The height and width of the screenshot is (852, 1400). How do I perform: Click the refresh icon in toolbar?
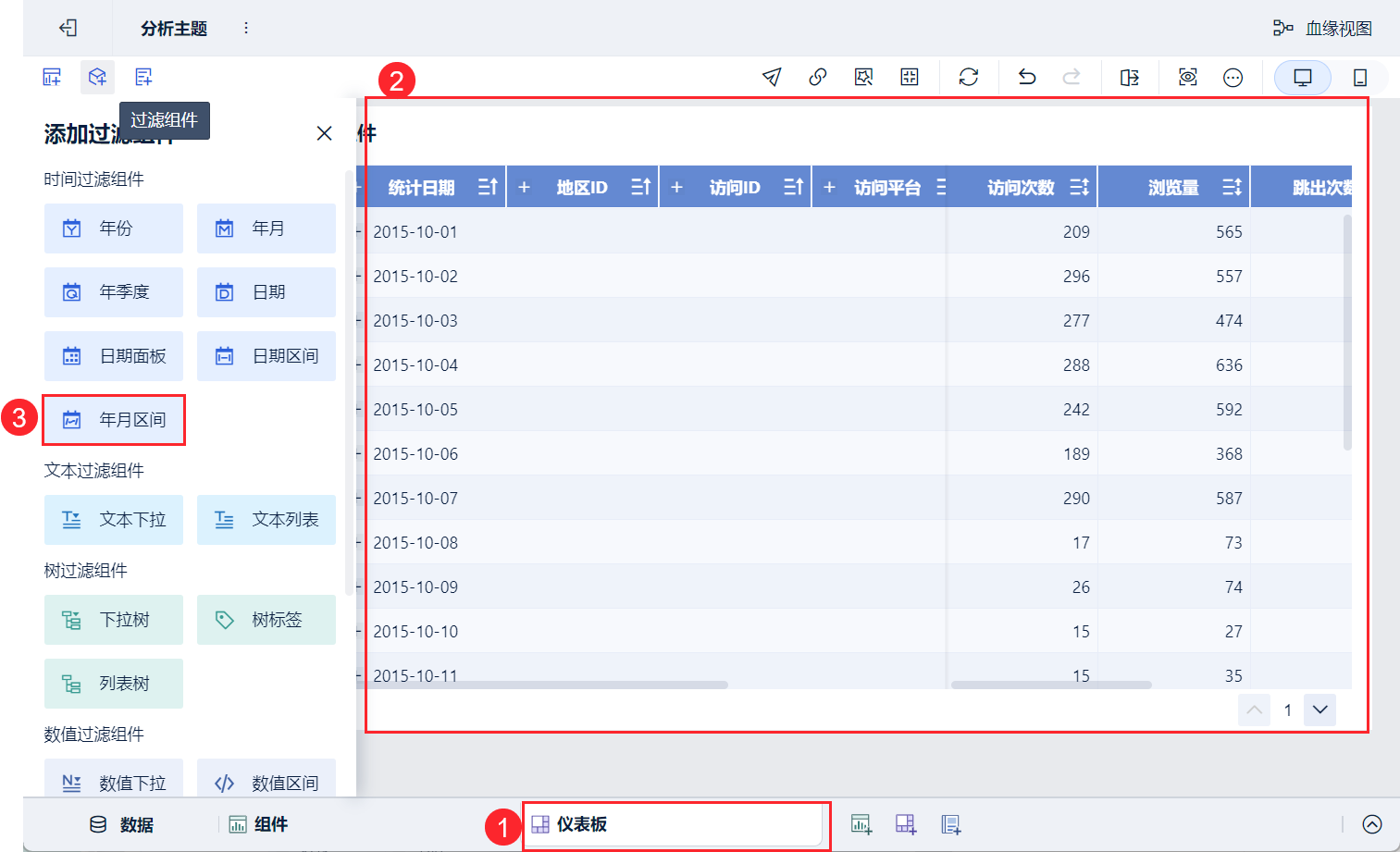point(969,77)
